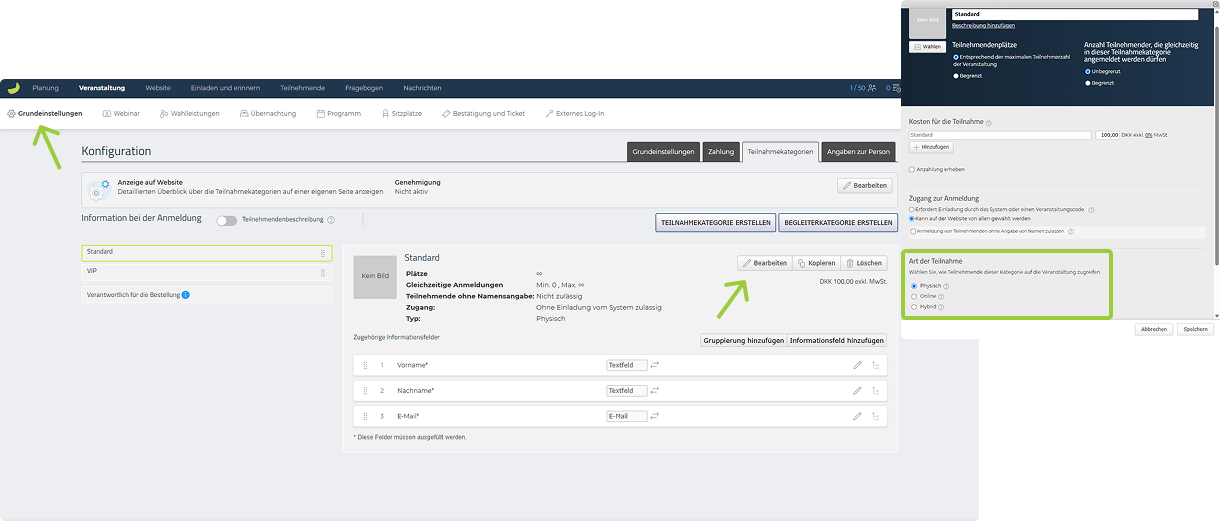Select the Hybrid radio option
The width and height of the screenshot is (1220, 521).
click(x=913, y=307)
